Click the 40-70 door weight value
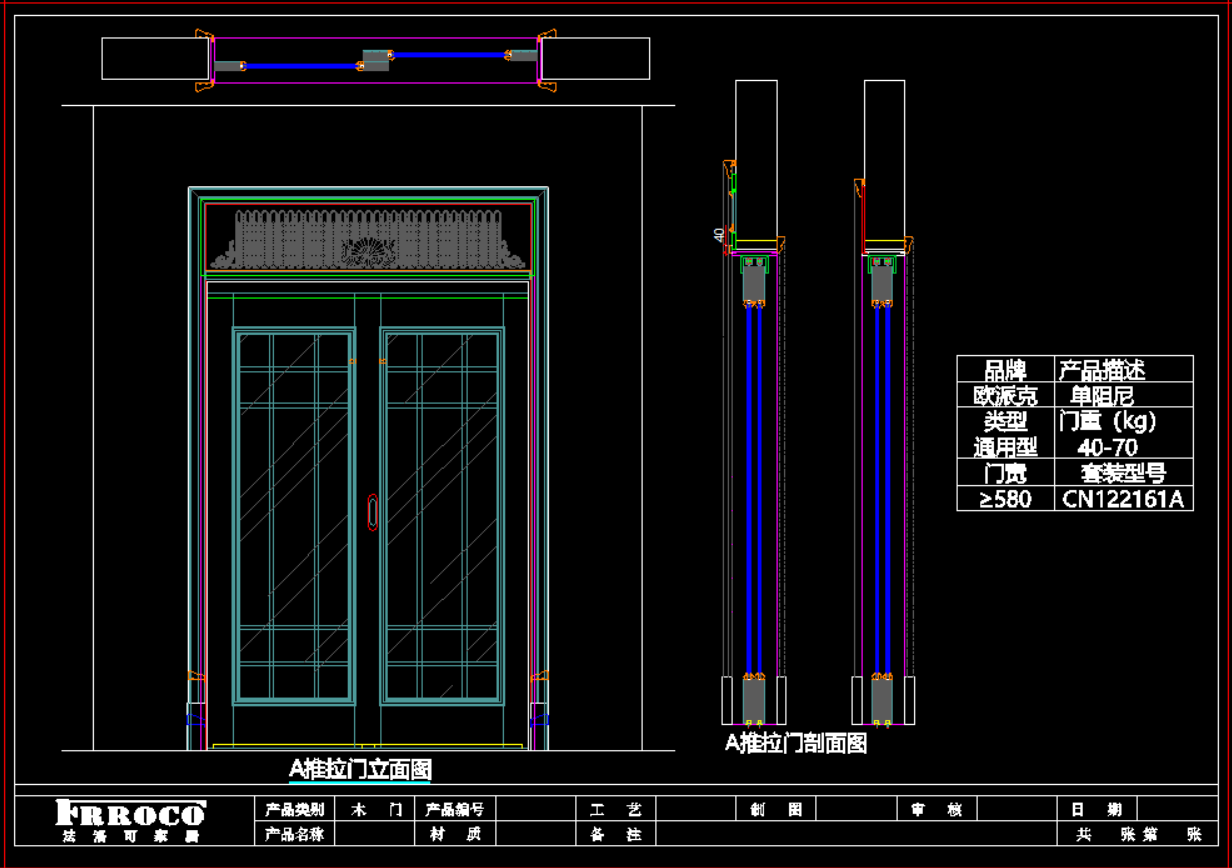This screenshot has width=1232, height=868. (x=1107, y=447)
